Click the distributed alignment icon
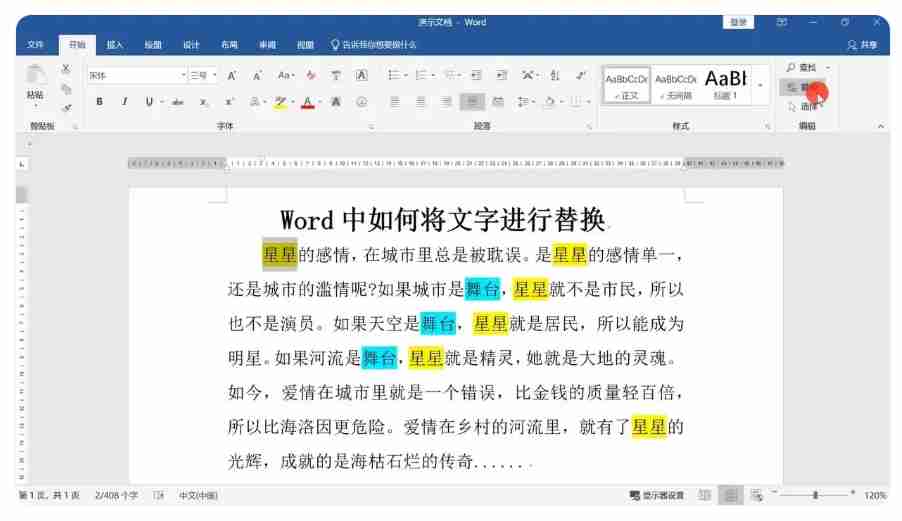 498,102
